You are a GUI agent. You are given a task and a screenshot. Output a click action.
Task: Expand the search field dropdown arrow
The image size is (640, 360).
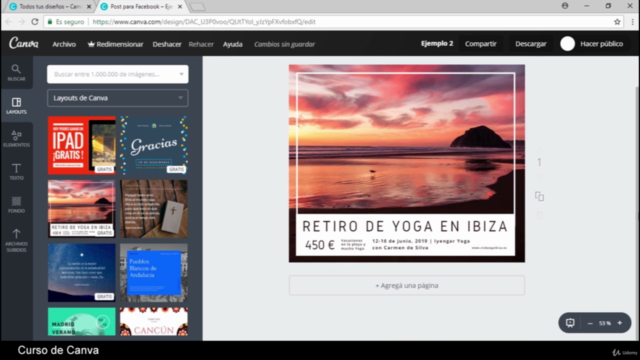coord(181,74)
